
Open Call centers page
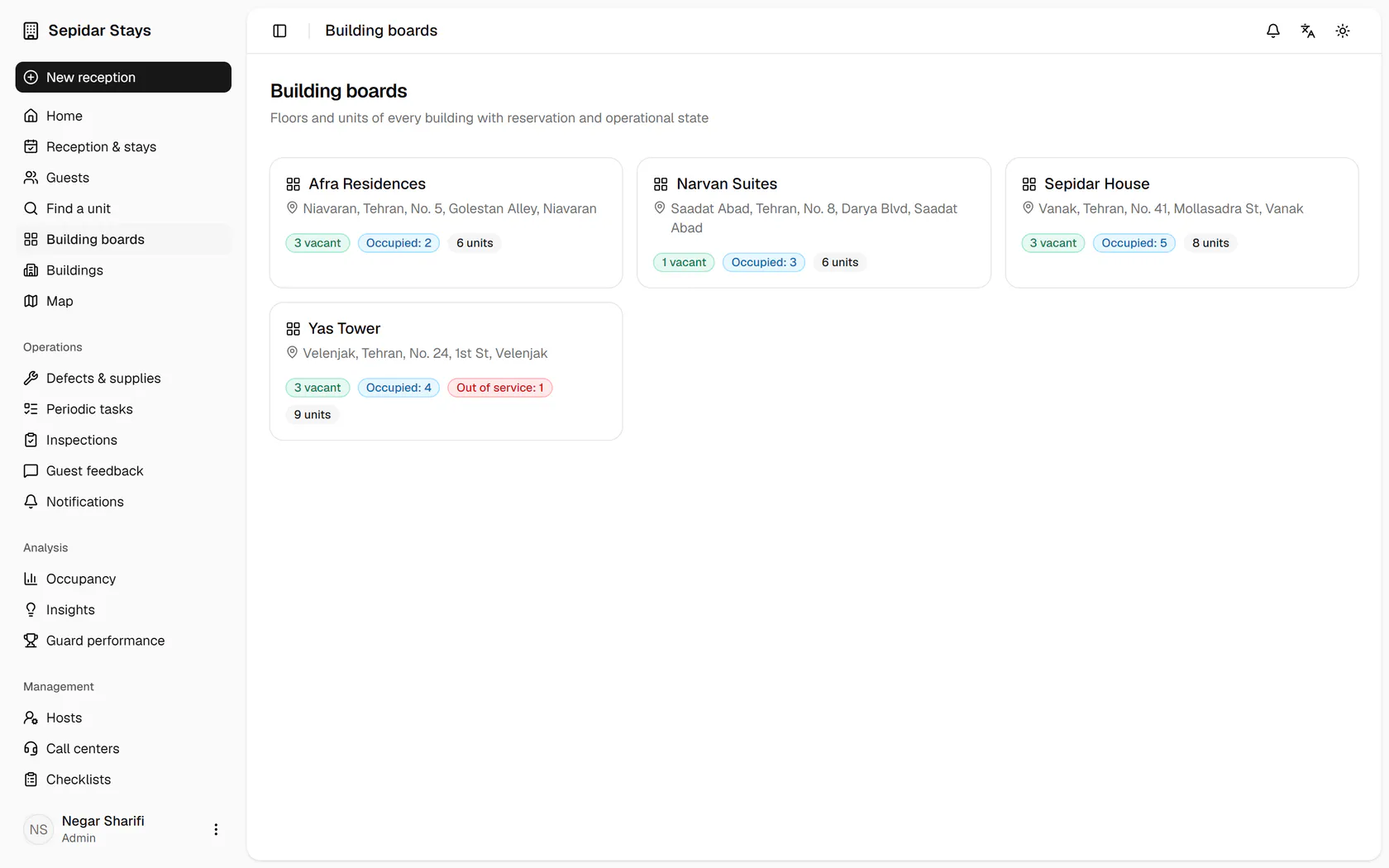click(x=123, y=748)
